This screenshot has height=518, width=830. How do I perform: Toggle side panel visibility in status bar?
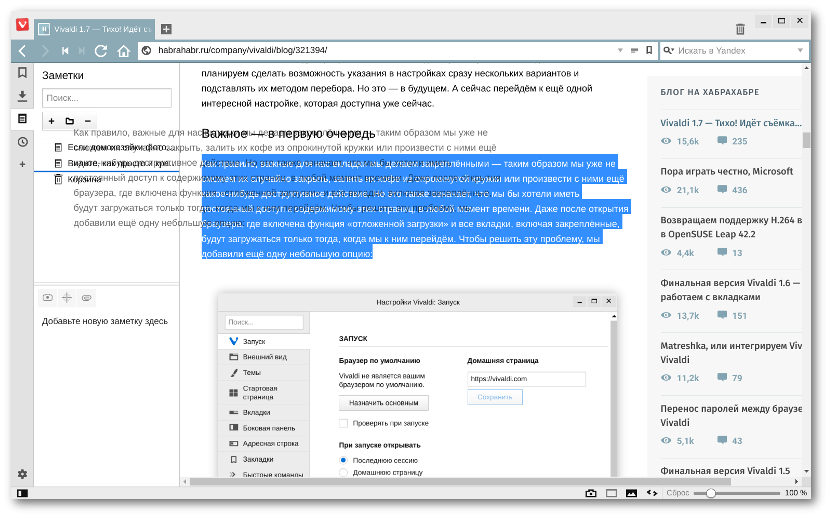[22, 493]
